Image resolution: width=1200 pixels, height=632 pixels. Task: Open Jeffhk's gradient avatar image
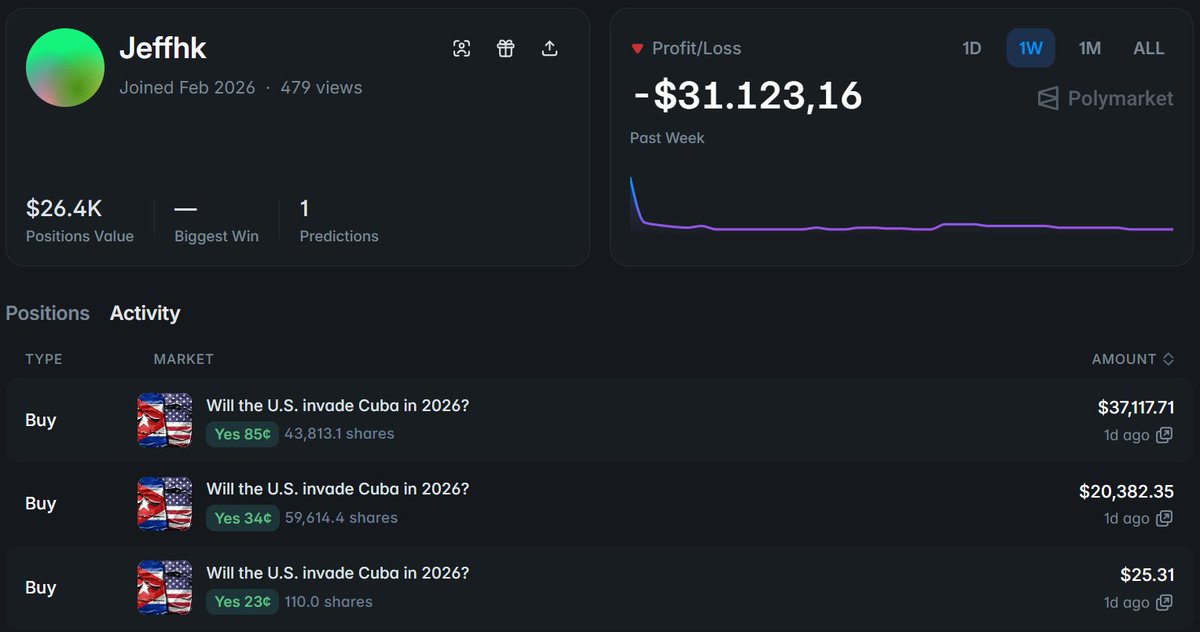65,67
